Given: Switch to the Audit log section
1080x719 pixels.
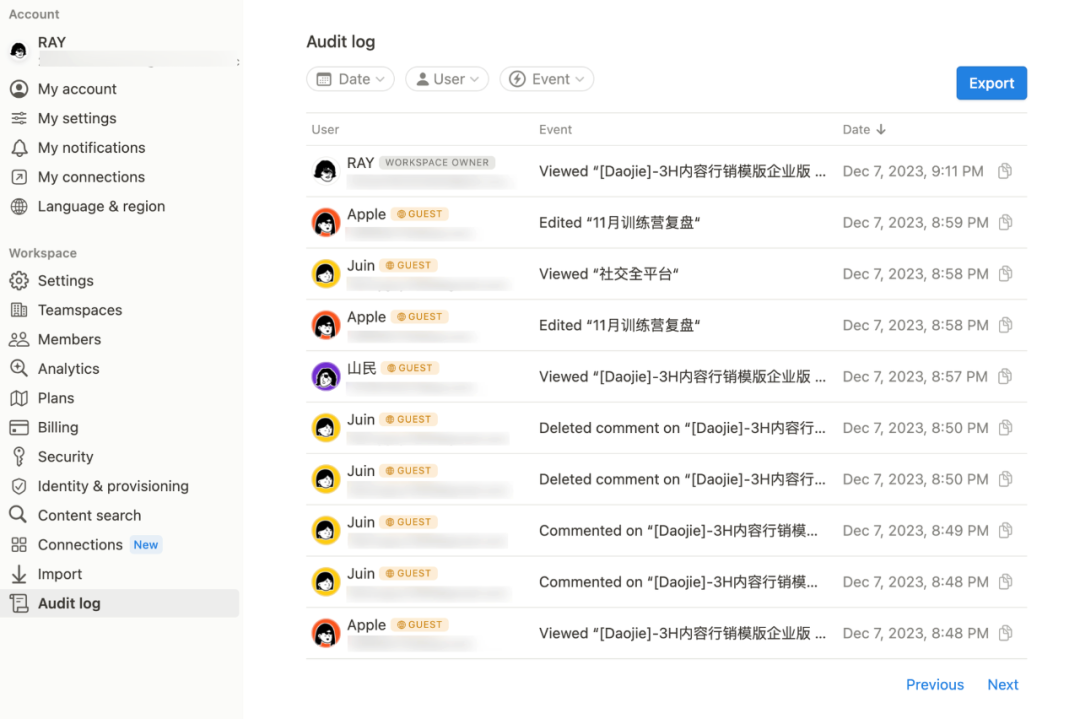Looking at the screenshot, I should click(x=71, y=603).
